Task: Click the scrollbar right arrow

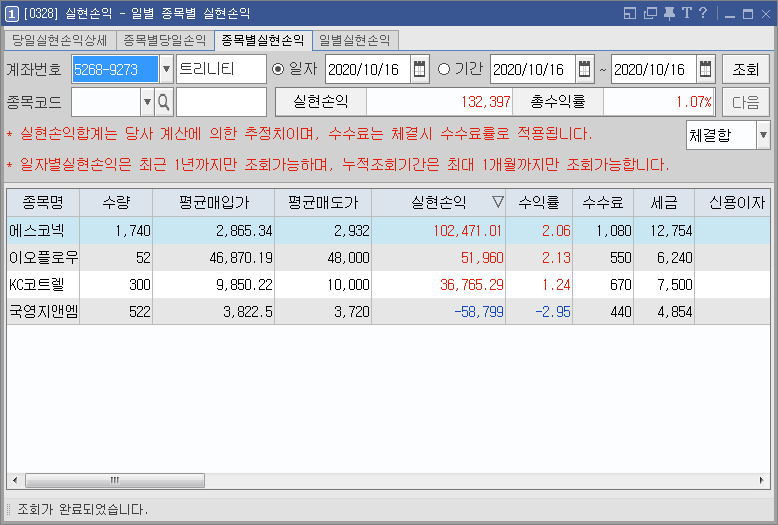Action: (762, 480)
